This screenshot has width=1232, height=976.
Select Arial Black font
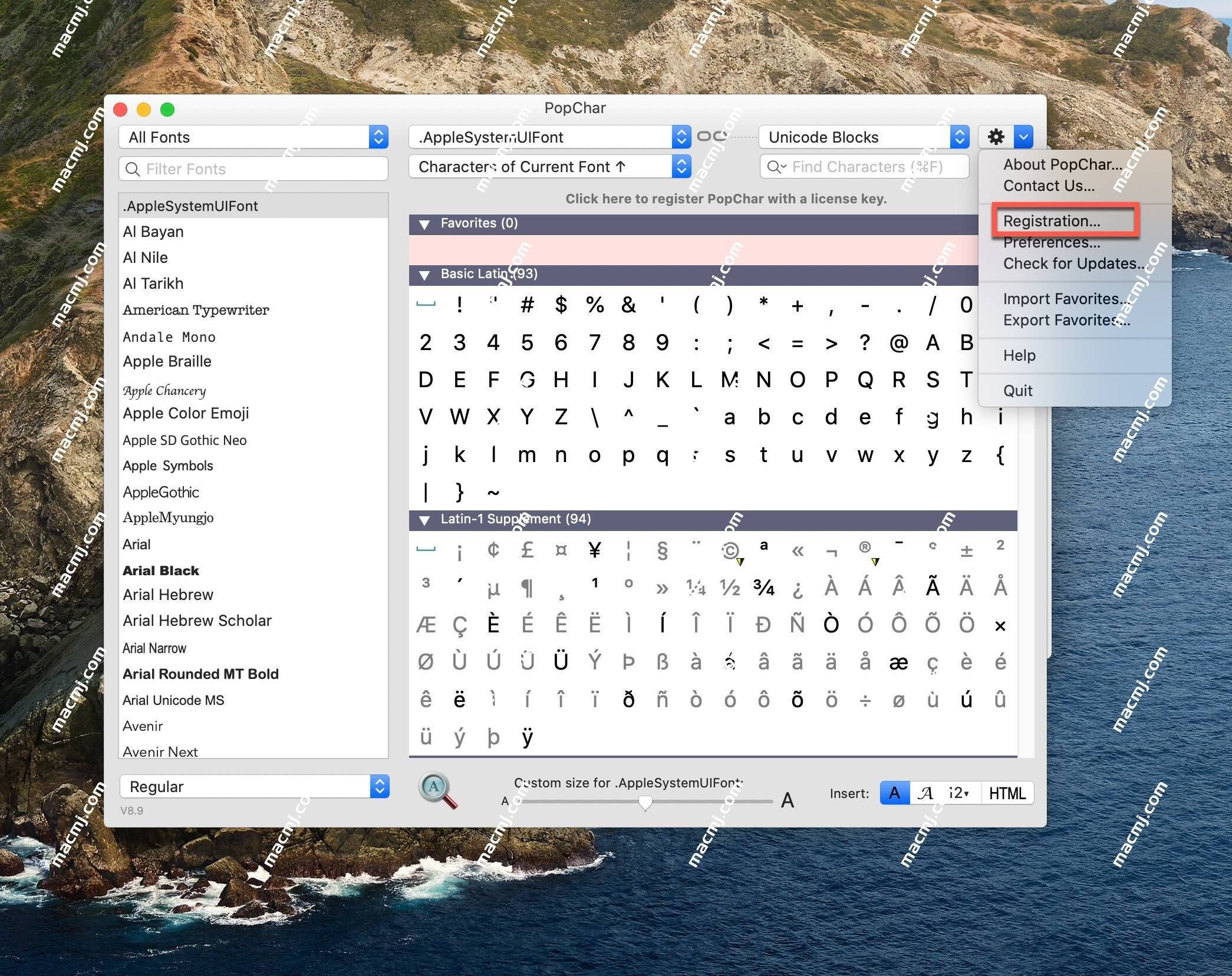point(253,571)
